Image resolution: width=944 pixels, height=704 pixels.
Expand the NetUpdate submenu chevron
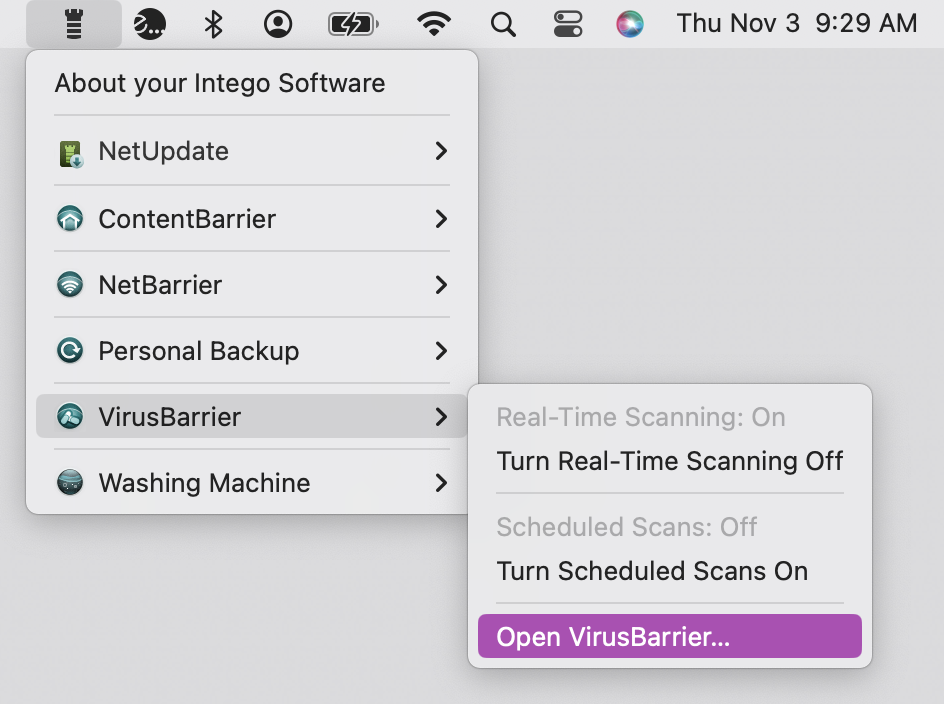[x=441, y=151]
